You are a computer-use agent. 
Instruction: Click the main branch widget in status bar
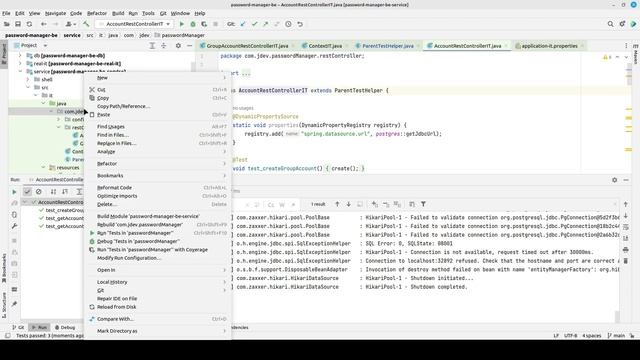coord(616,336)
